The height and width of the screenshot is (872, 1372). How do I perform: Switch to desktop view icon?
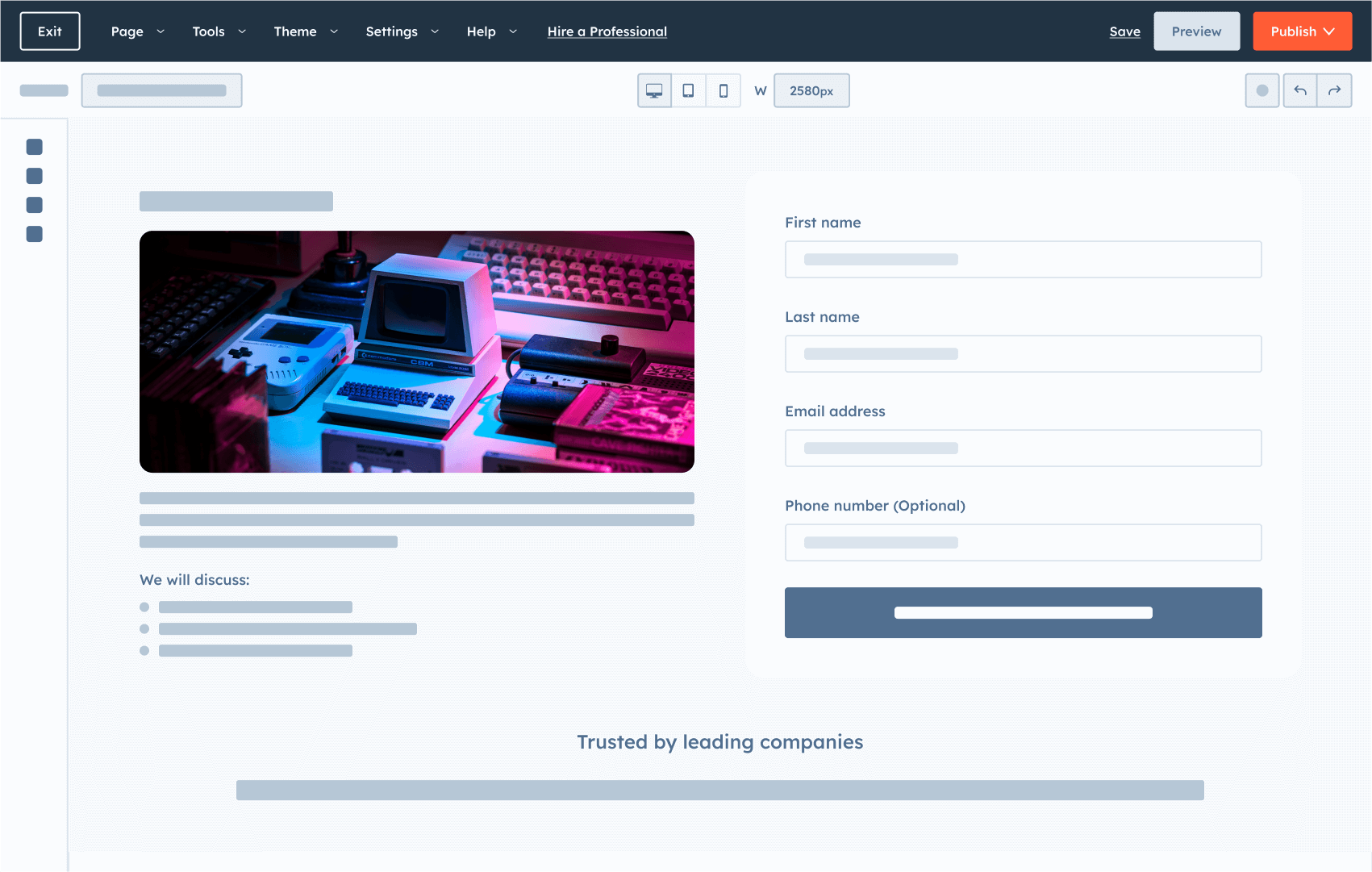click(x=654, y=90)
